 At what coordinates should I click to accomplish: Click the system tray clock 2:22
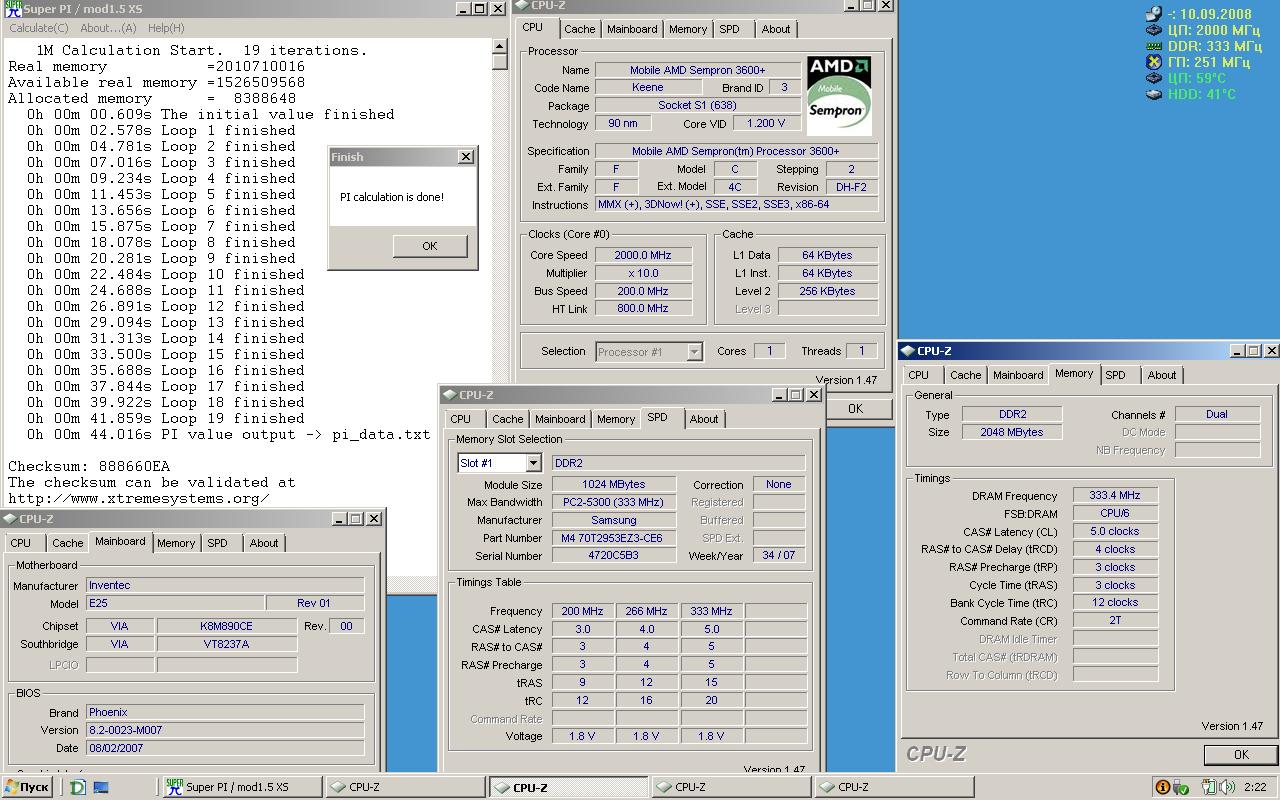[1256, 787]
